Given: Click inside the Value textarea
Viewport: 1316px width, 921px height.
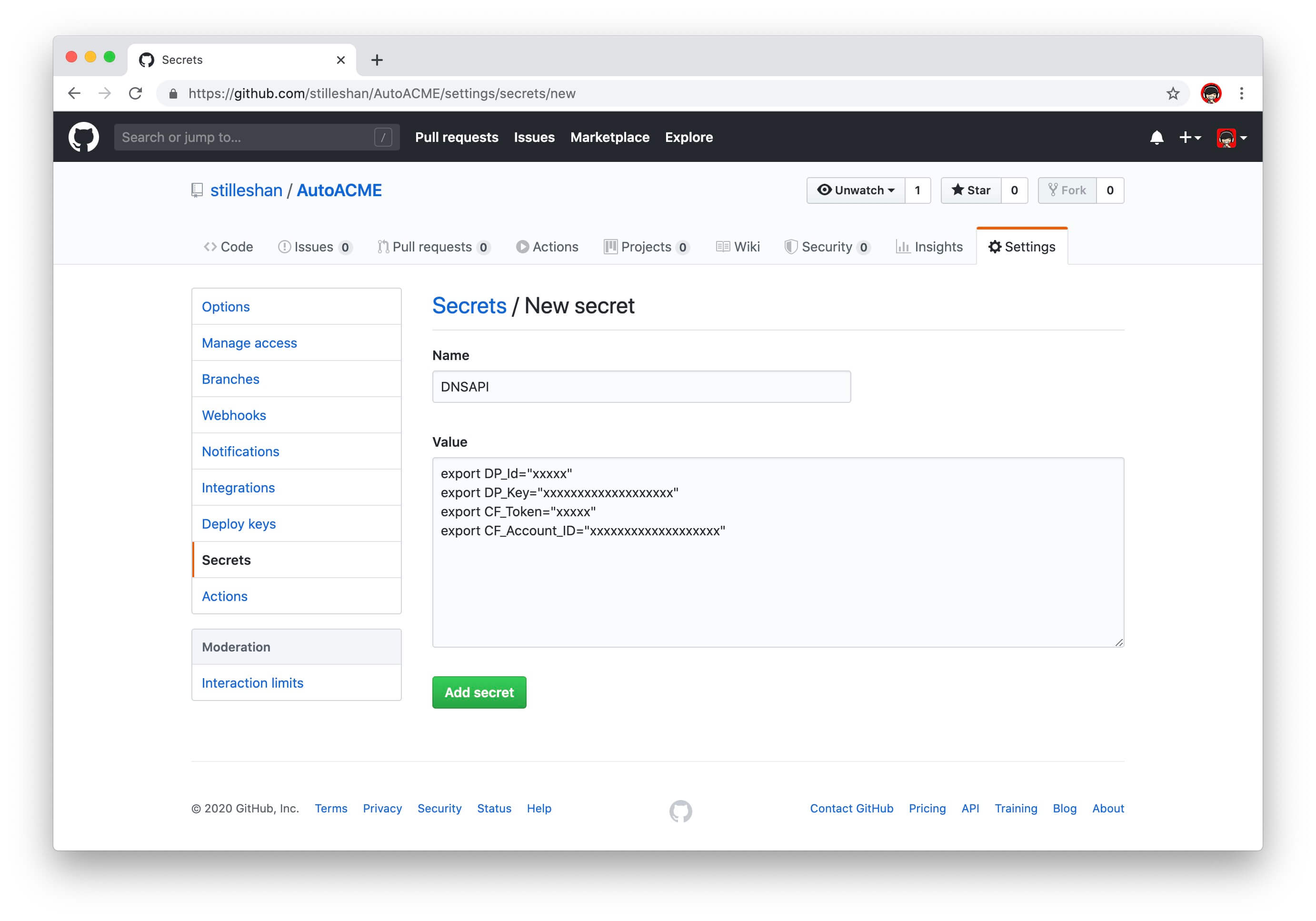Looking at the screenshot, I should [x=778, y=552].
